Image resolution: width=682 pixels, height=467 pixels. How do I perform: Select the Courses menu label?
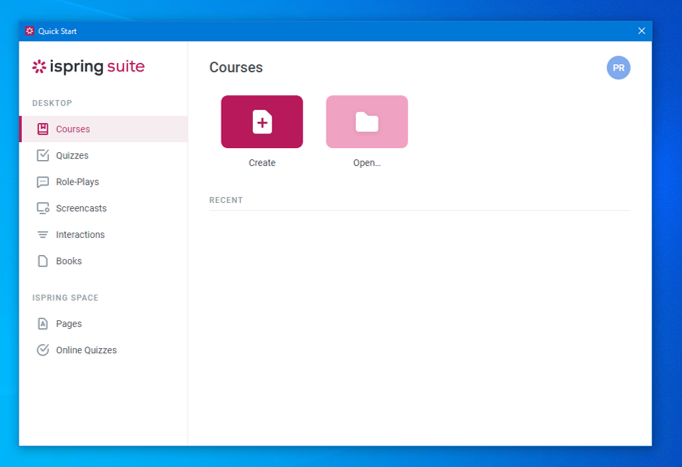point(73,129)
